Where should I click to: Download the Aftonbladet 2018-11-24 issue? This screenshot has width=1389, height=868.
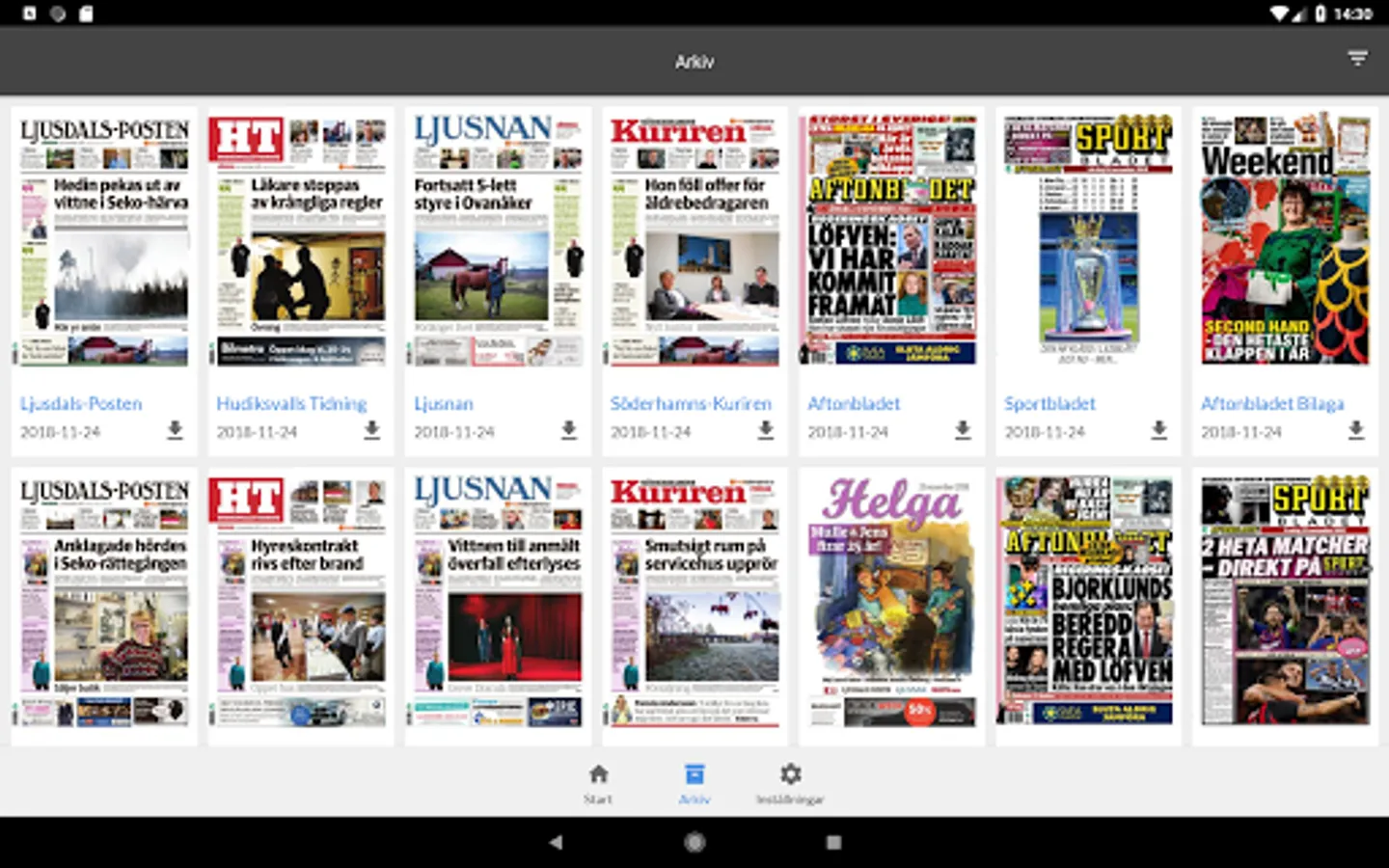pos(963,430)
